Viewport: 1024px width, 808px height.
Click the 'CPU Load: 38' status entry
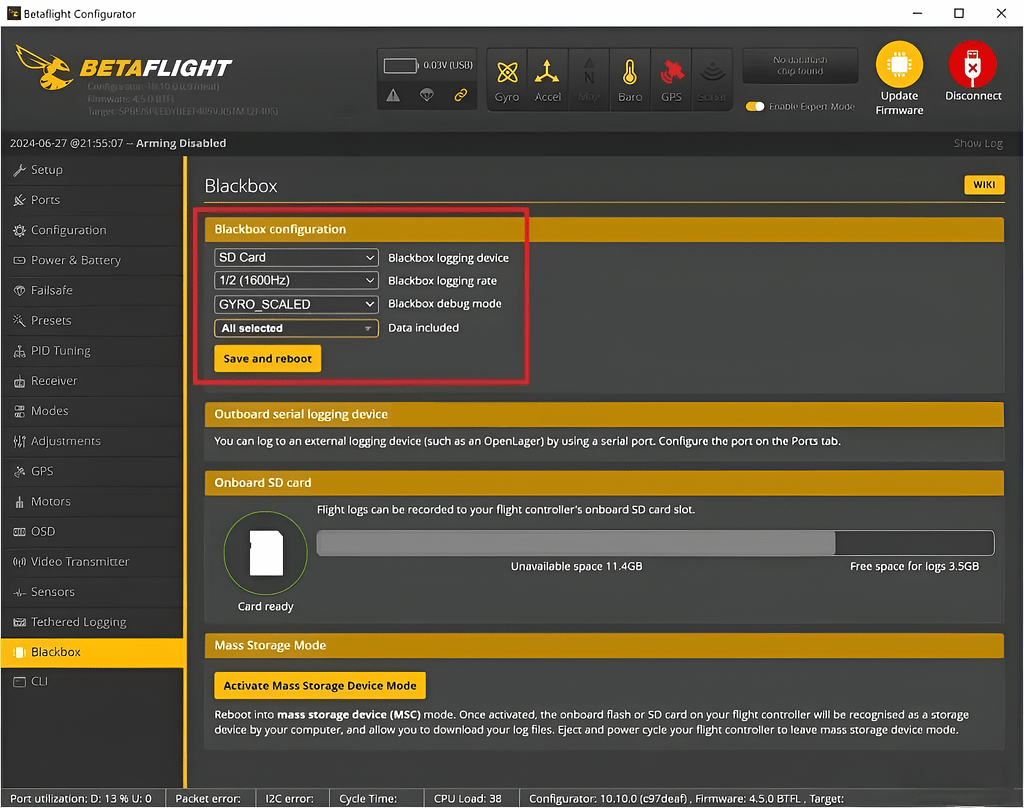pyautogui.click(x=468, y=798)
